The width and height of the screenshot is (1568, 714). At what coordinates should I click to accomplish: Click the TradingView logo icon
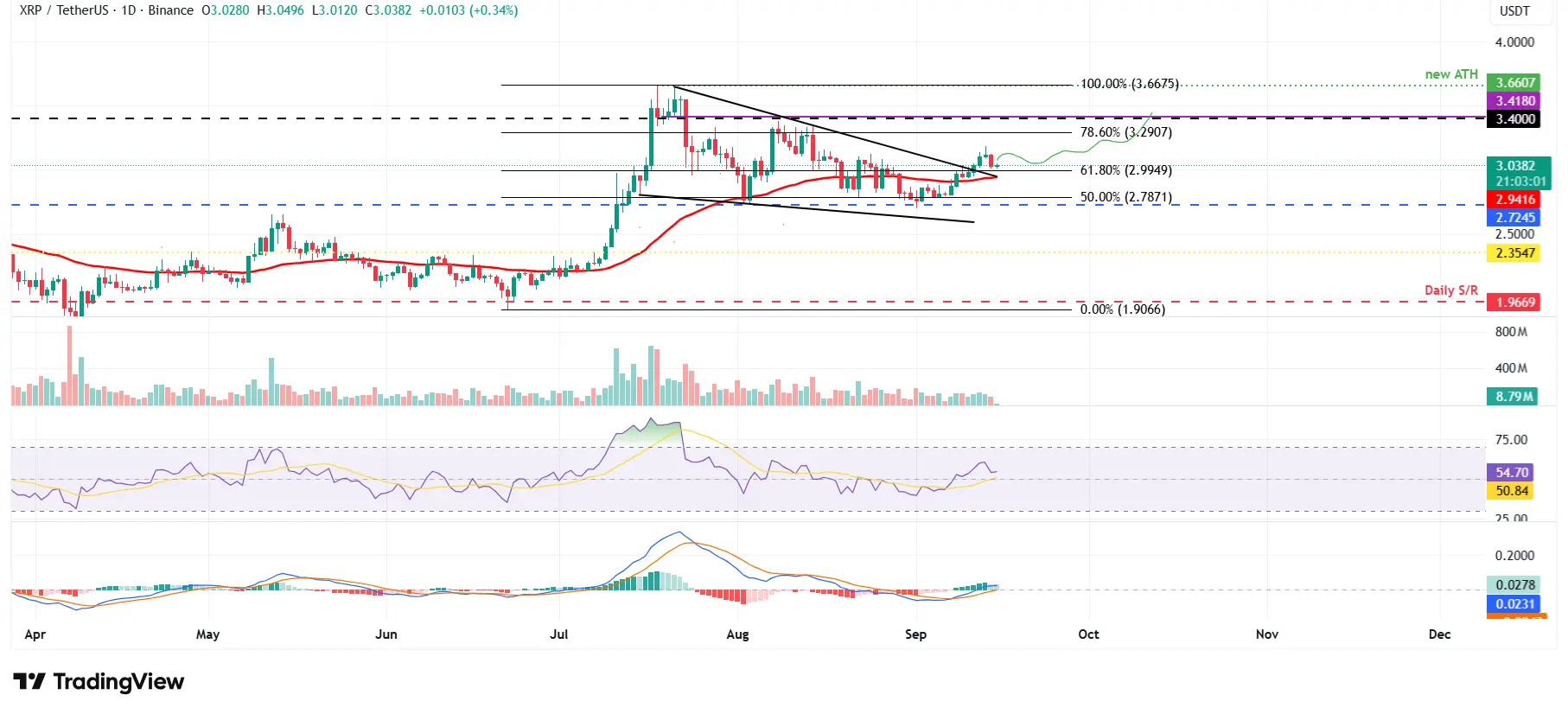[29, 681]
